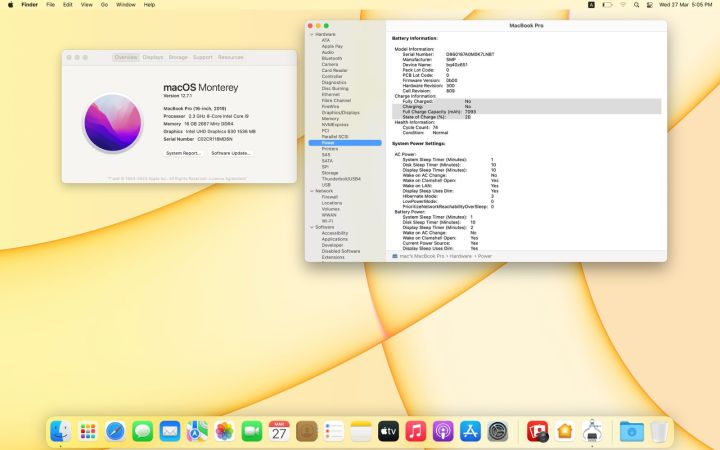Open the Go menu
Viewport: 720px width, 450px height.
click(104, 5)
